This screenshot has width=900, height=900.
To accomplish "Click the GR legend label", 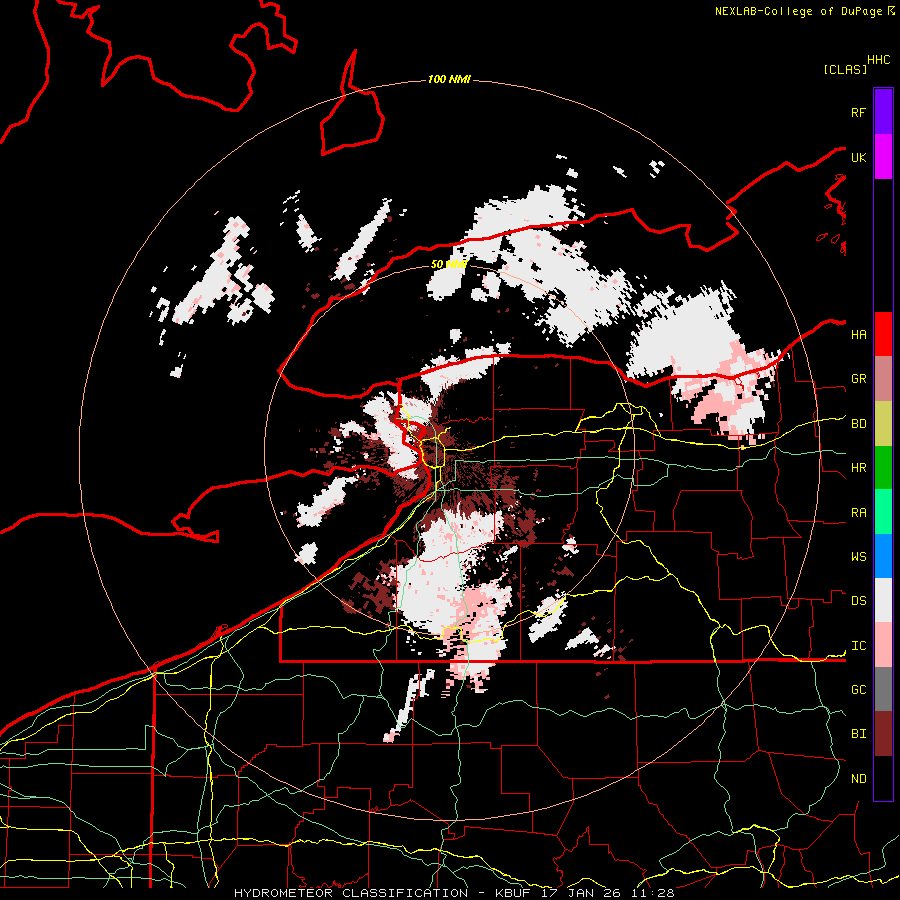I will tap(858, 379).
